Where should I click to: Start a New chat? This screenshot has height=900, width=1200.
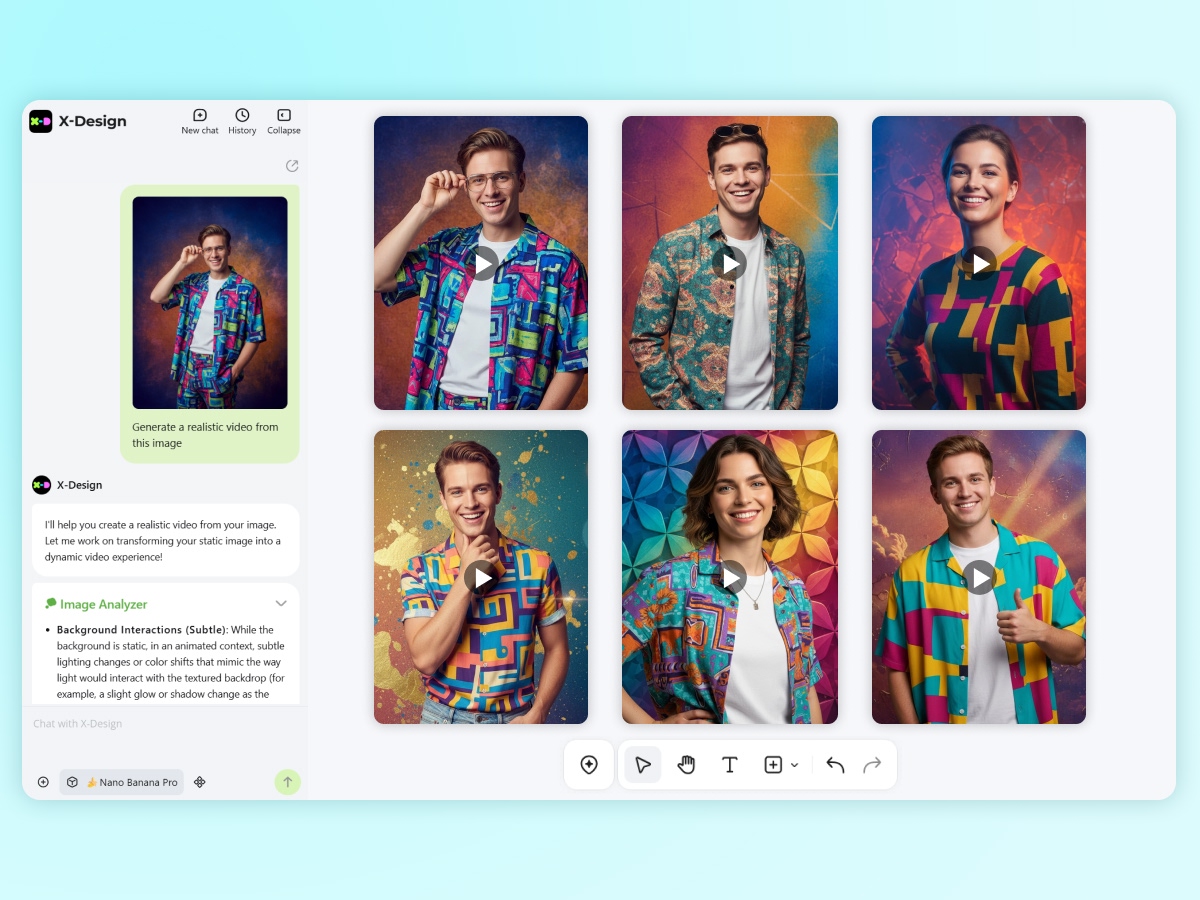pos(200,121)
